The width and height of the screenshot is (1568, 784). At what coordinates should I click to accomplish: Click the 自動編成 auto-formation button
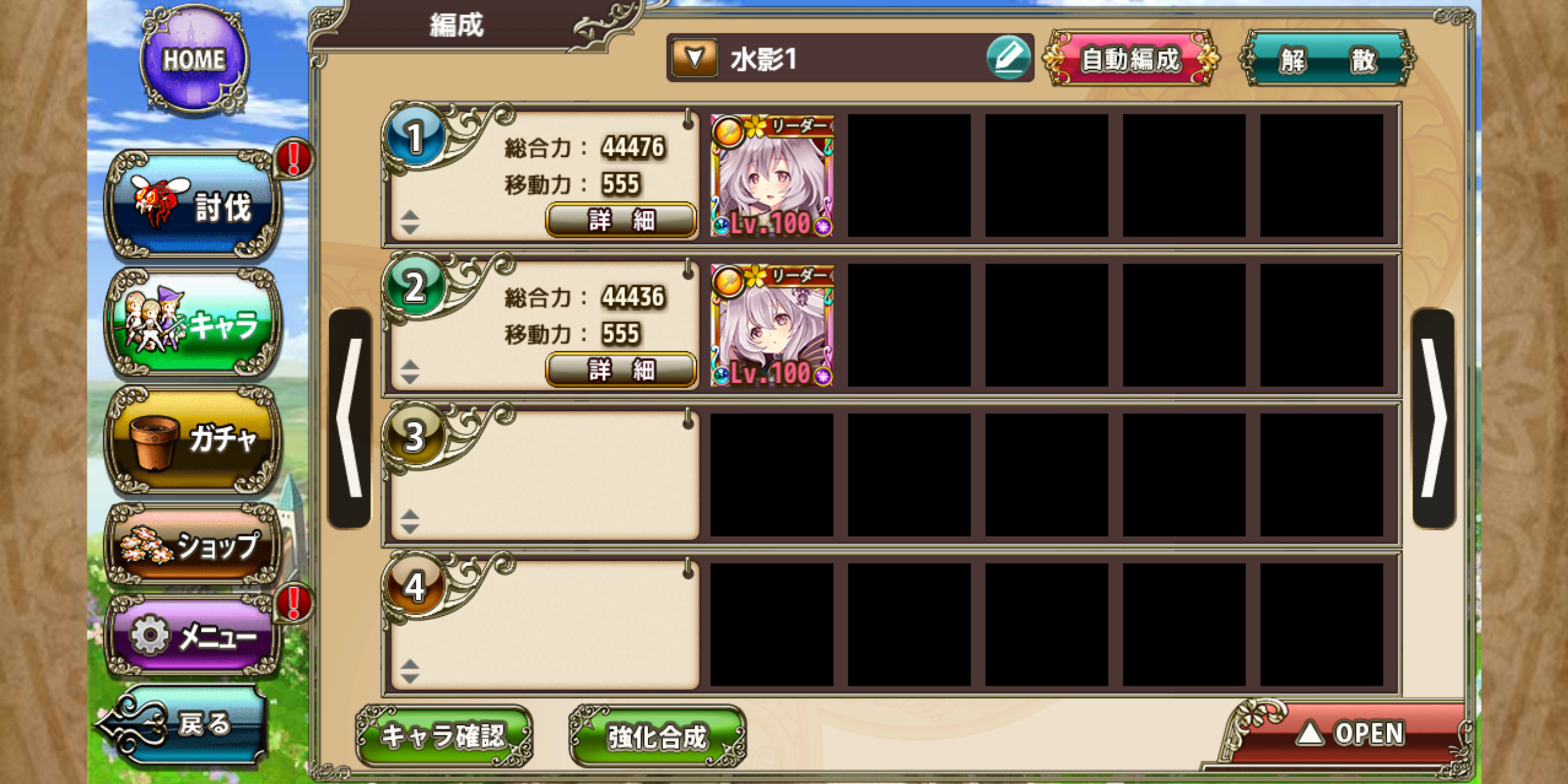1130,59
